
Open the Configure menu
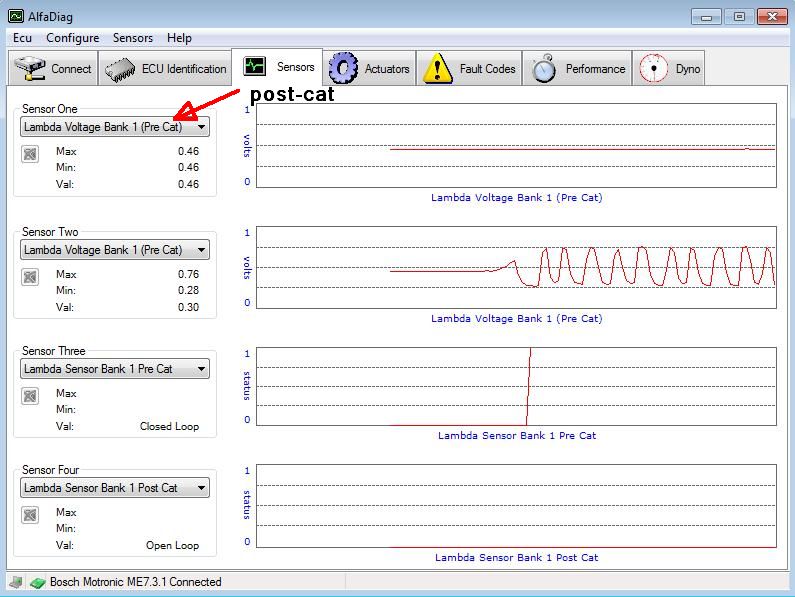pyautogui.click(x=72, y=38)
